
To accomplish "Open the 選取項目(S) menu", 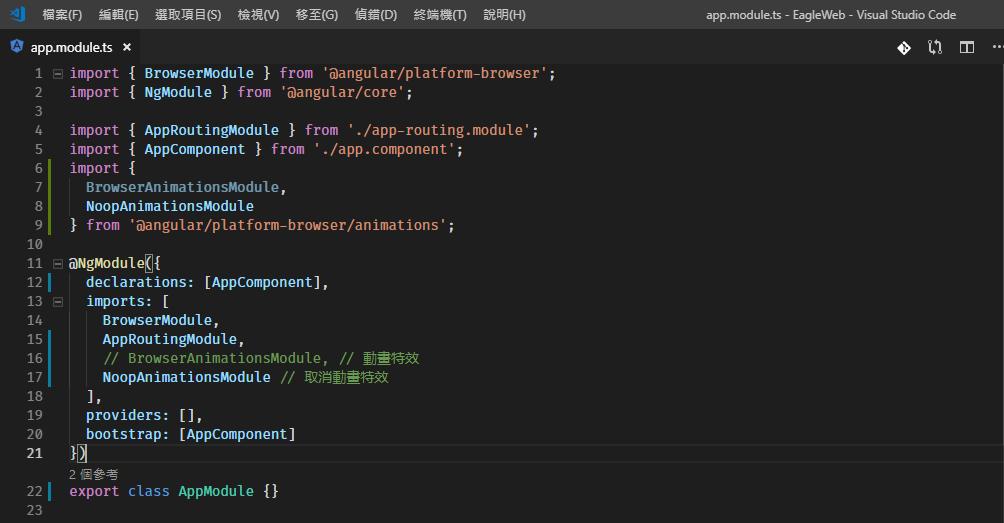I will tap(188, 14).
